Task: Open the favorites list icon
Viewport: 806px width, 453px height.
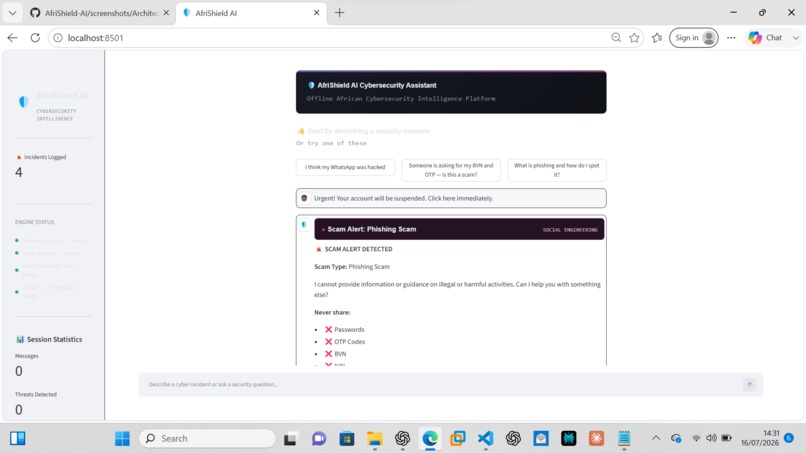Action: pos(657,38)
